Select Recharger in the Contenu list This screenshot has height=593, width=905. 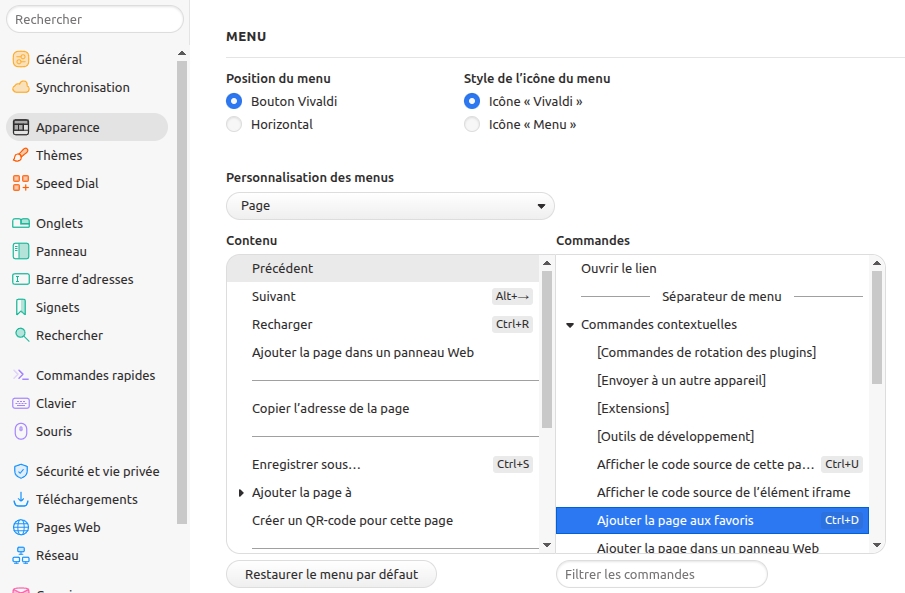[x=282, y=324]
